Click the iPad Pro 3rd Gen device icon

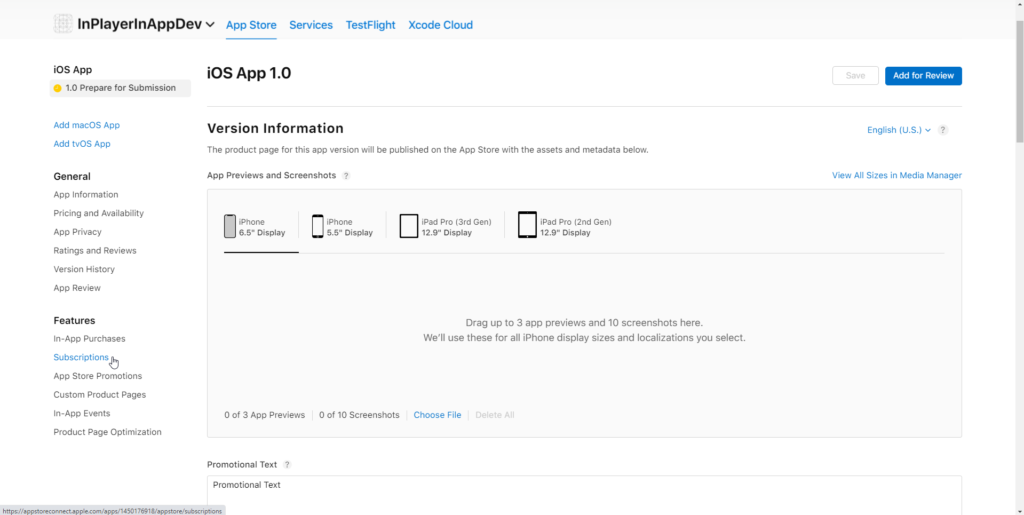(x=409, y=226)
